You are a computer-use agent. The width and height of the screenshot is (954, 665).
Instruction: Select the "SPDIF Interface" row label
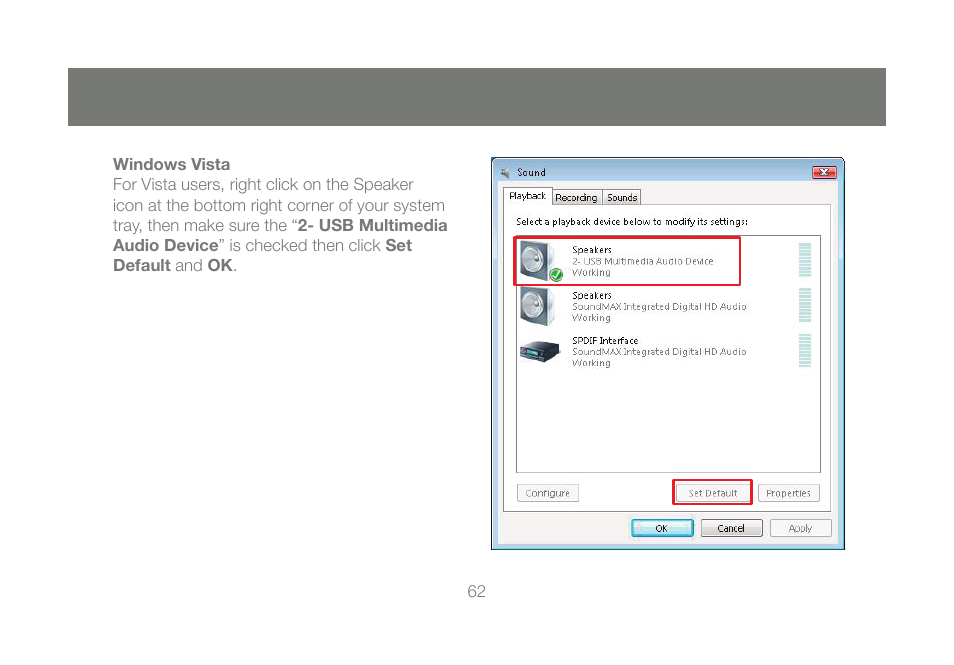point(605,341)
